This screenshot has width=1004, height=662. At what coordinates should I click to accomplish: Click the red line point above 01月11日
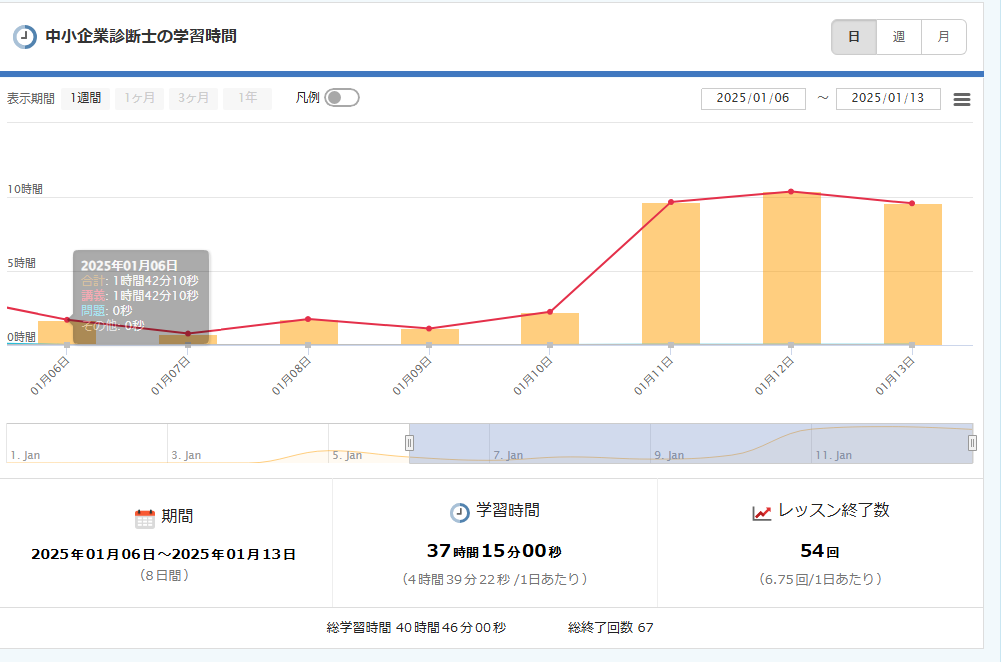(671, 202)
